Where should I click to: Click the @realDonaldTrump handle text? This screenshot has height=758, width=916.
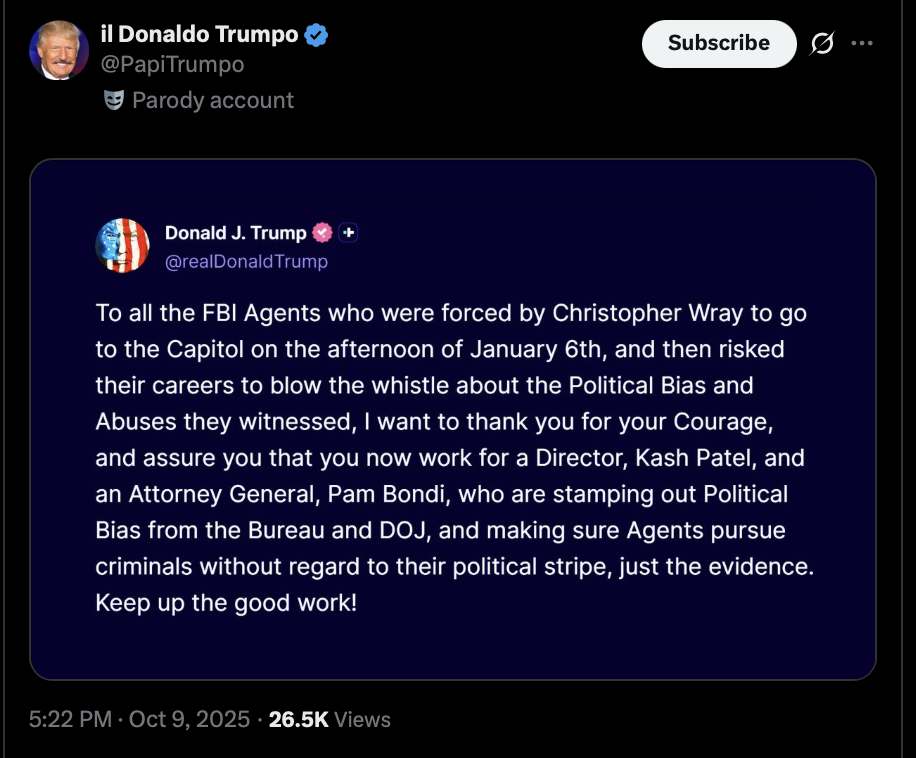point(246,261)
